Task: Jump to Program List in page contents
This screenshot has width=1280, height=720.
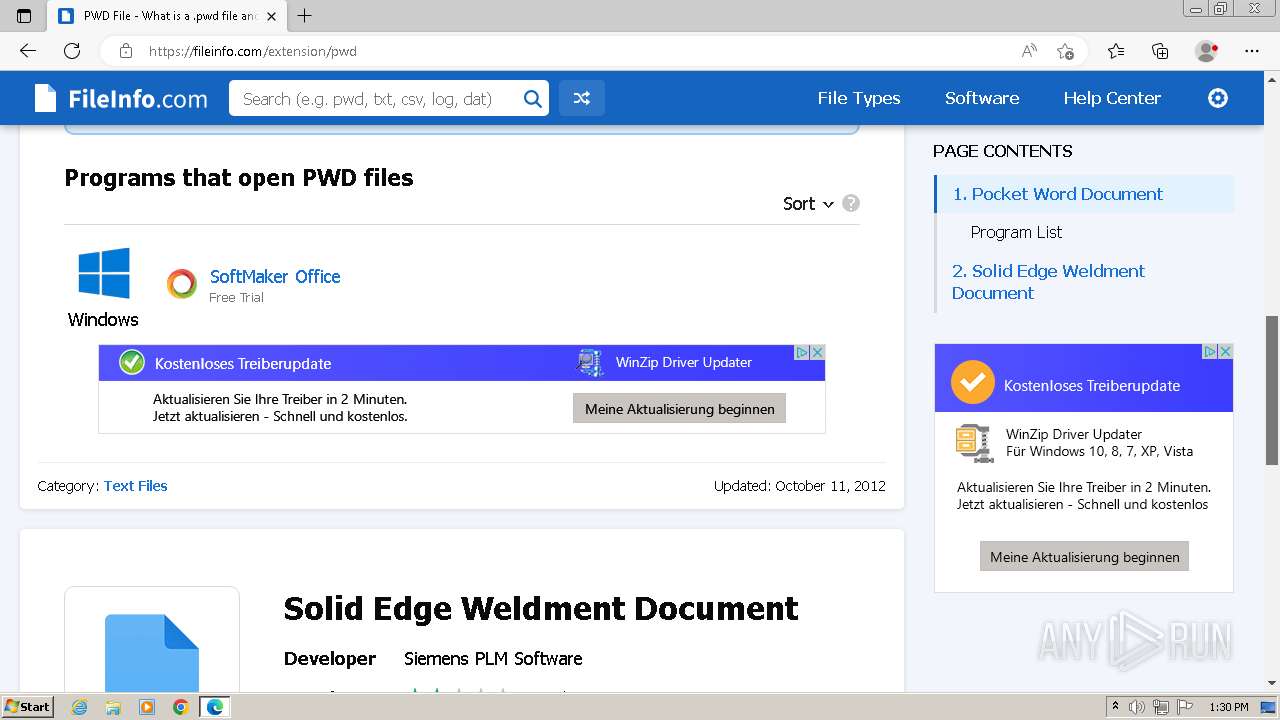Action: pyautogui.click(x=1016, y=232)
